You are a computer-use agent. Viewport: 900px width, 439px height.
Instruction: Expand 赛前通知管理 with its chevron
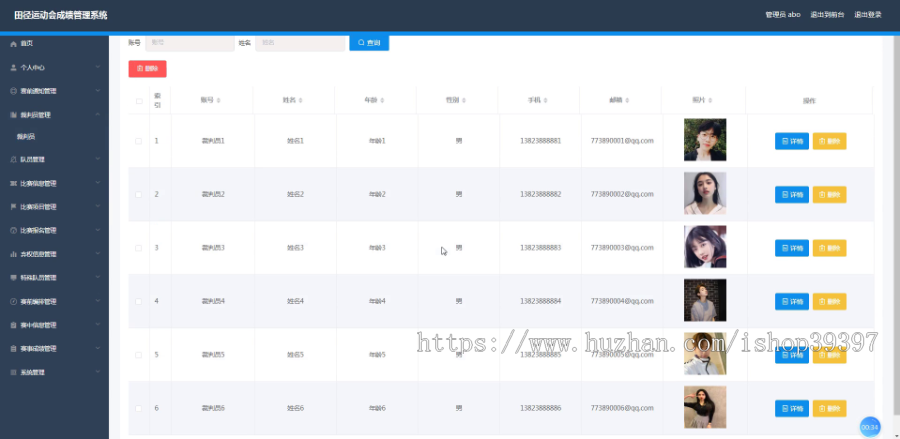[x=98, y=91]
